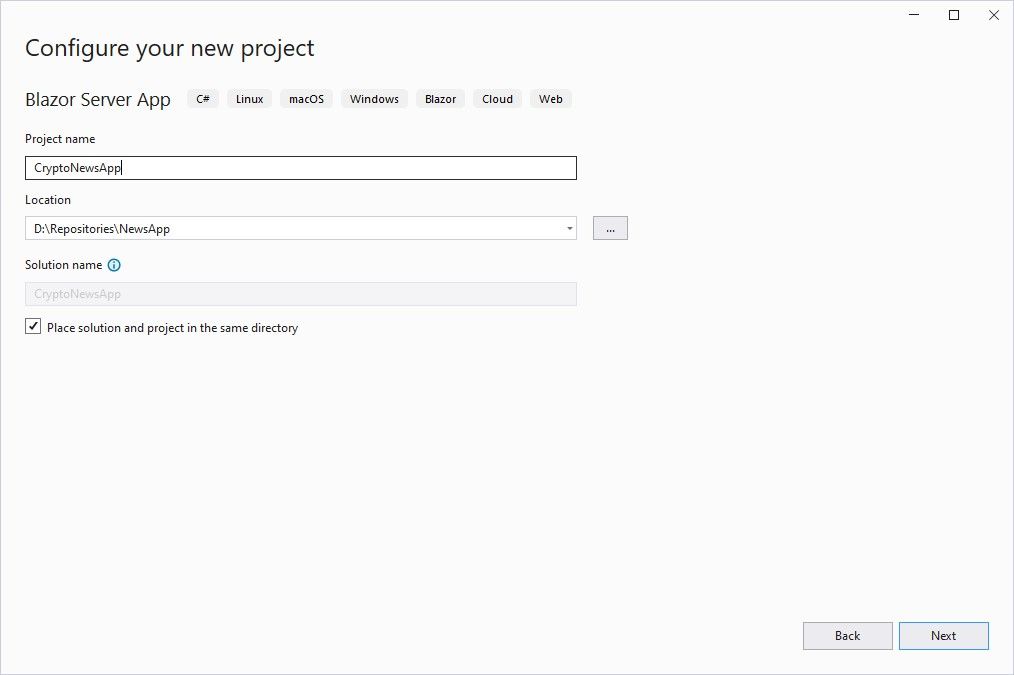Screen dimensions: 1014x675
Task: Open the browse folder dialog with ellipsis button
Action: point(610,227)
